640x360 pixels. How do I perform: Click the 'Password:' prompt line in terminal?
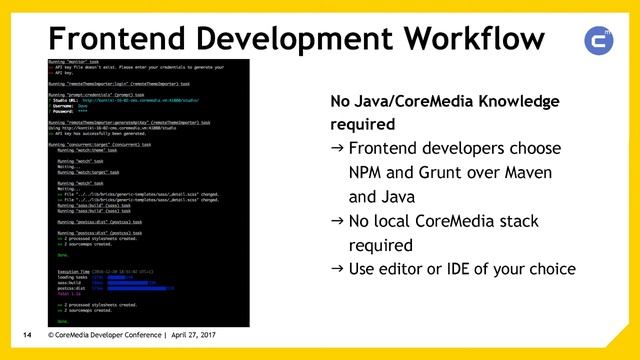68,111
